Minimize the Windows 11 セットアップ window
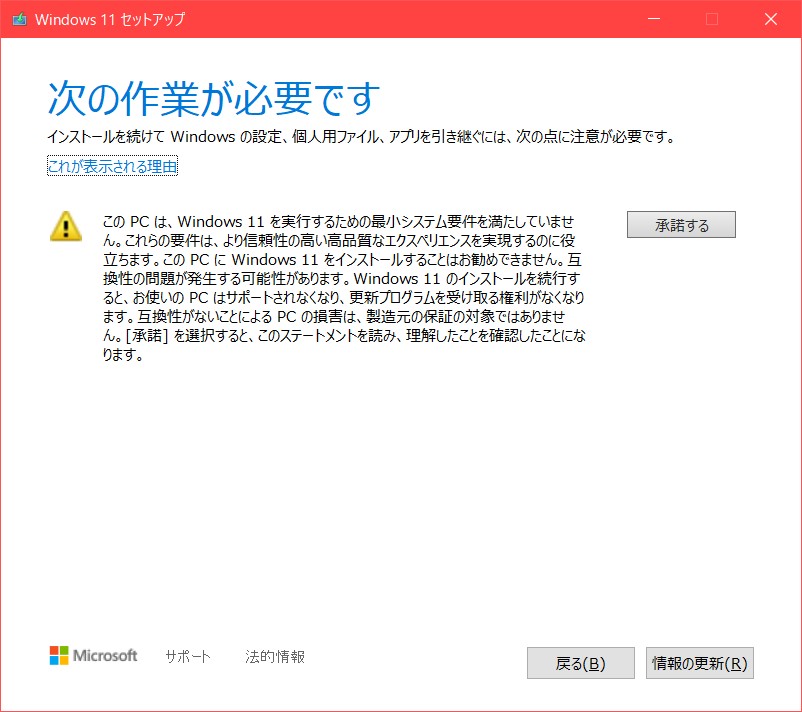This screenshot has height=712, width=802. click(x=654, y=19)
